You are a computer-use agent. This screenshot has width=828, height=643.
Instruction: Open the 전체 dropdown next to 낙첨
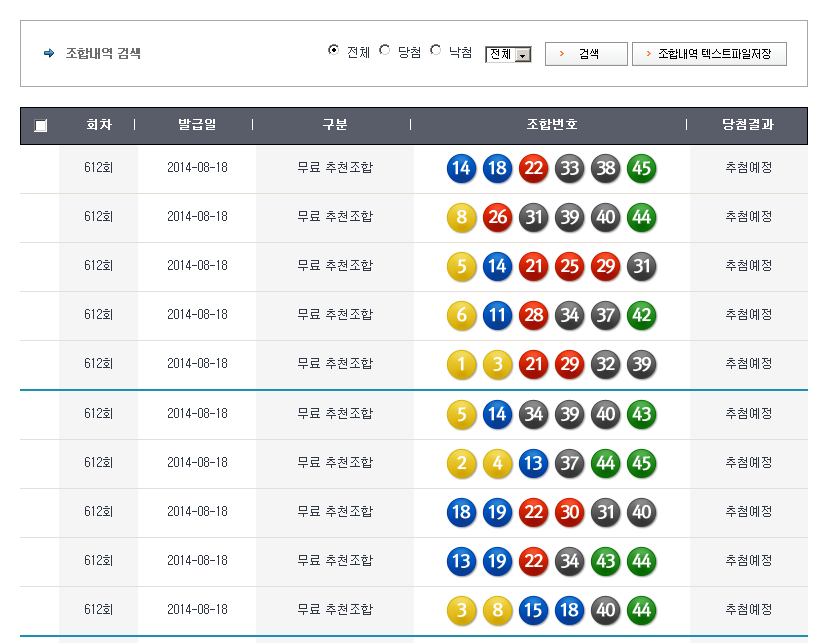(508, 55)
